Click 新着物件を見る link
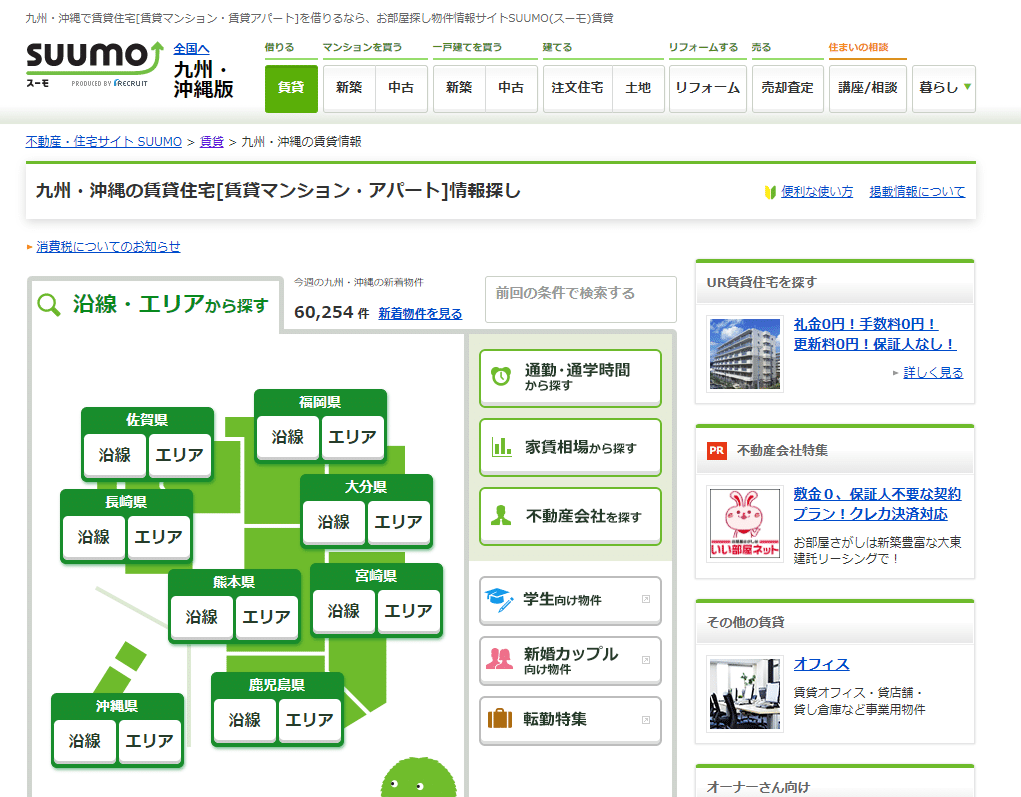1021x797 pixels. point(420,314)
